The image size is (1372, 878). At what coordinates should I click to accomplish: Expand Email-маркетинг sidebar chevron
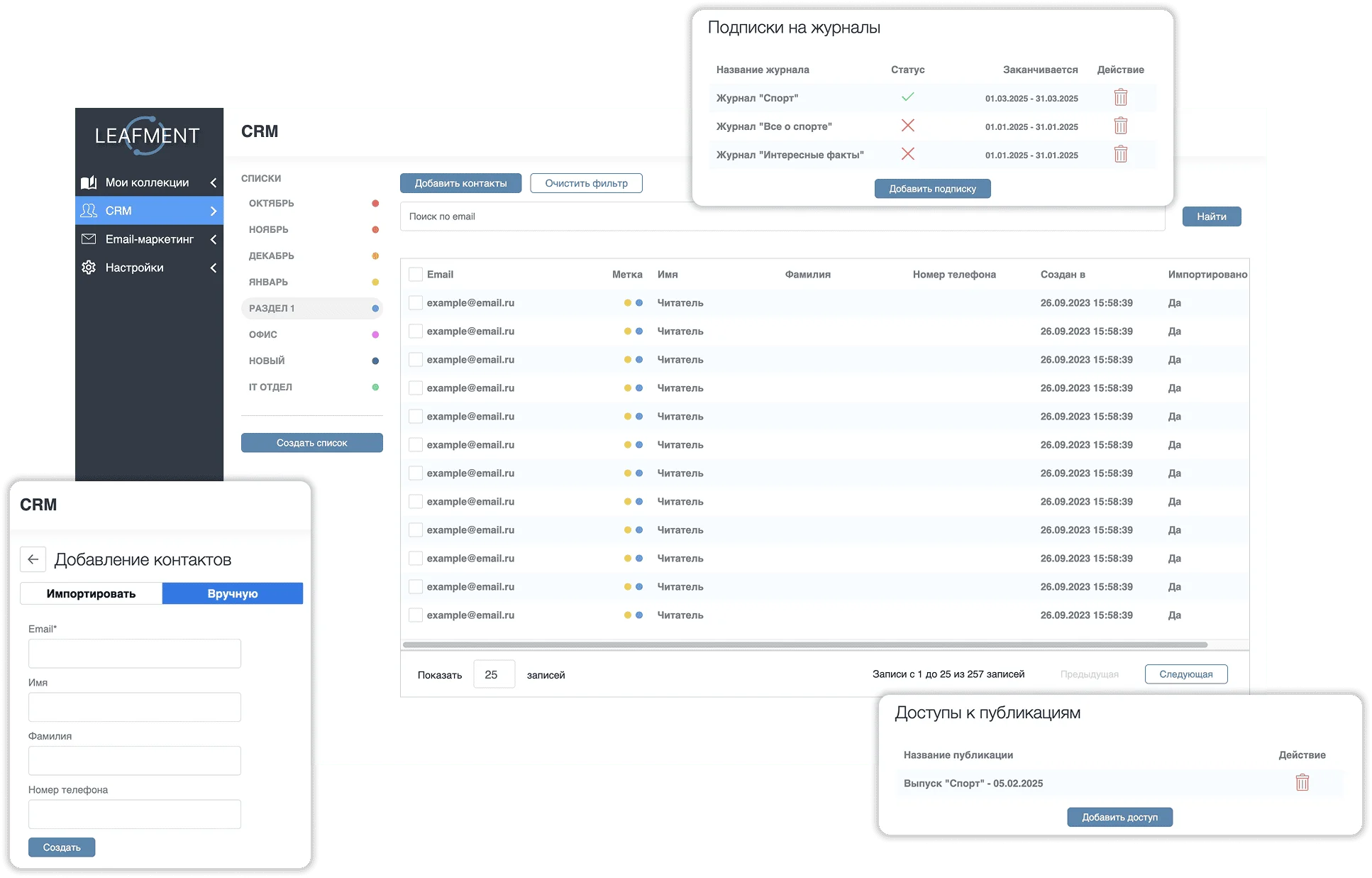point(213,239)
